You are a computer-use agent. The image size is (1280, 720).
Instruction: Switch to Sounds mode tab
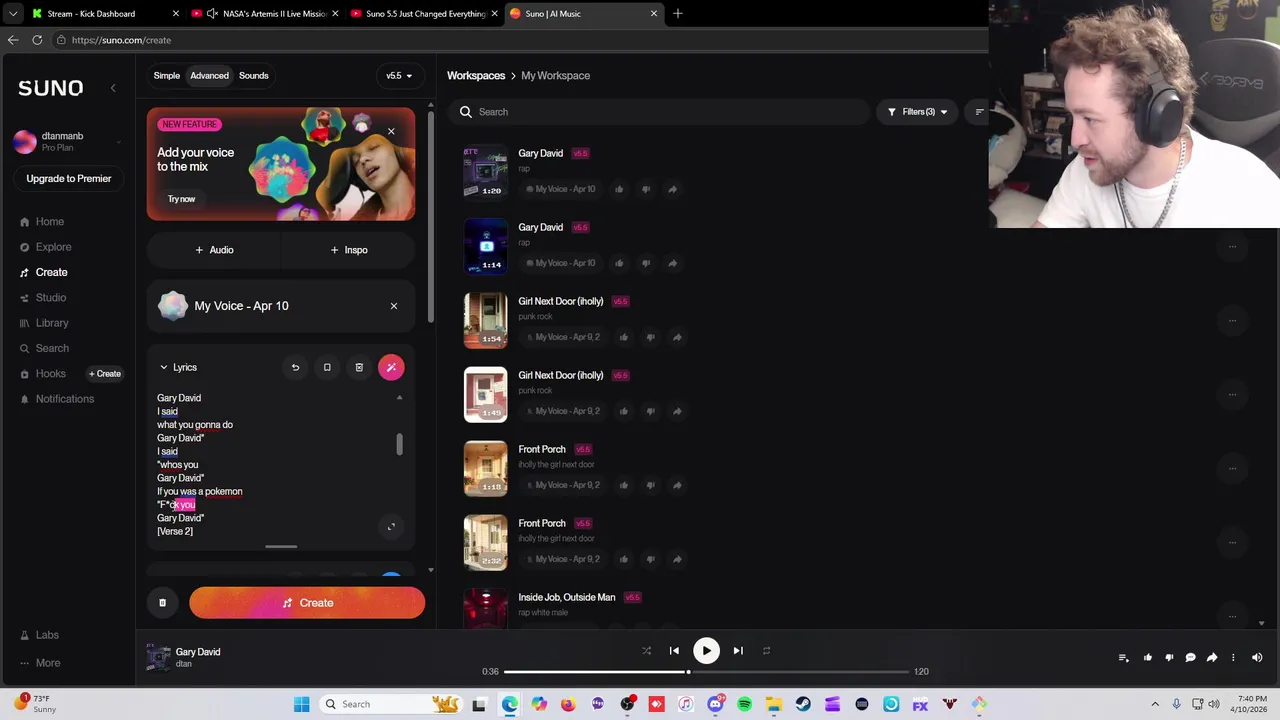tap(253, 76)
